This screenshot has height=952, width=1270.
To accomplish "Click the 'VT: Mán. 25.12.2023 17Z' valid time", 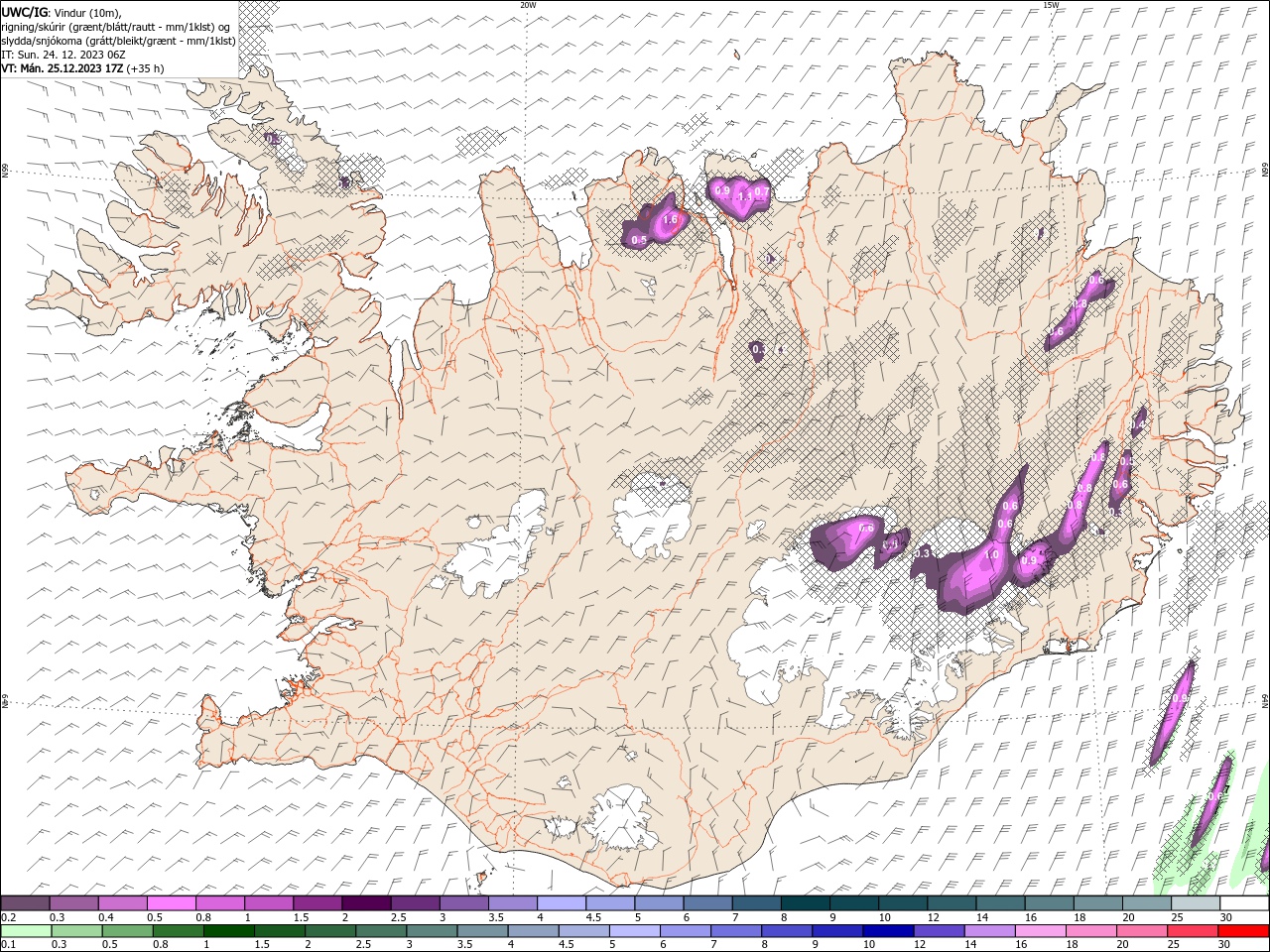I will coord(63,68).
